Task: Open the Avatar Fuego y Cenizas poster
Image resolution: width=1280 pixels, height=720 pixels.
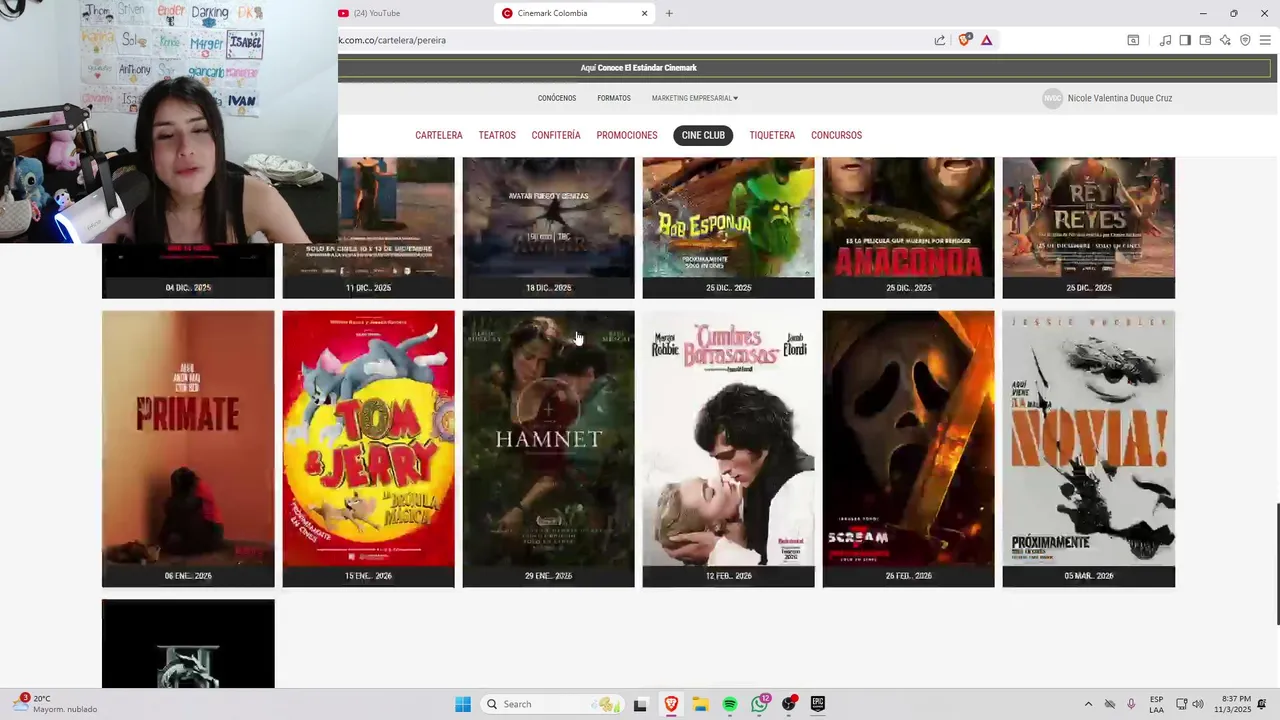Action: [548, 227]
